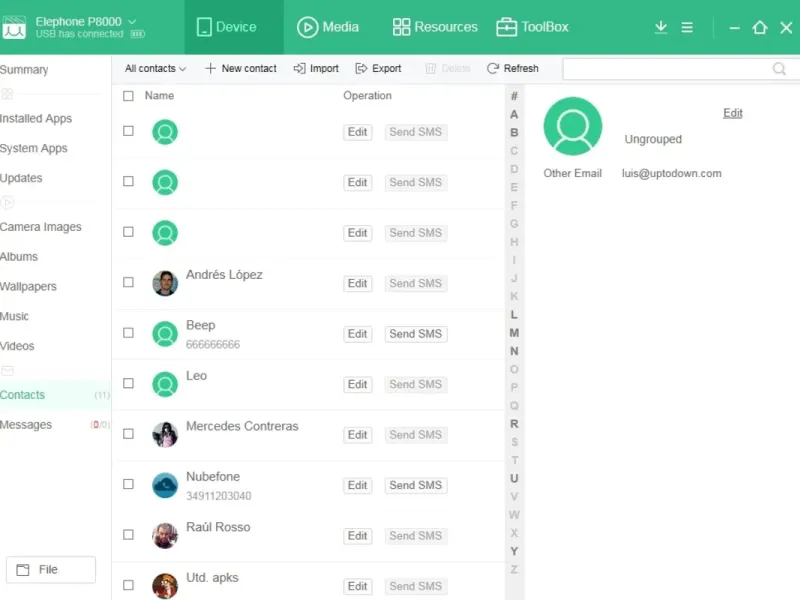Screen dimensions: 800x600
Task: Edit the Andrés López contact
Action: 357,283
